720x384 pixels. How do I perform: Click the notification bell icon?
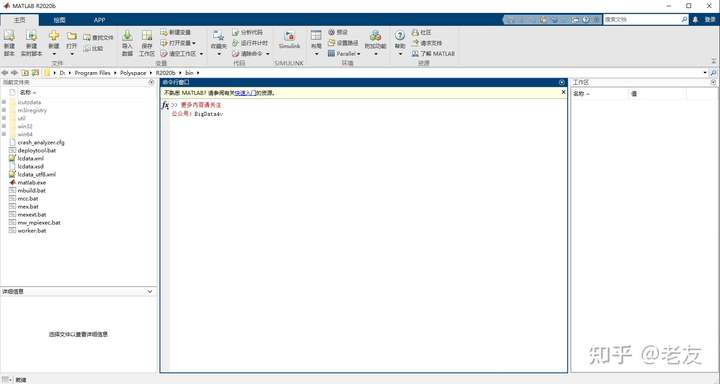click(695, 19)
